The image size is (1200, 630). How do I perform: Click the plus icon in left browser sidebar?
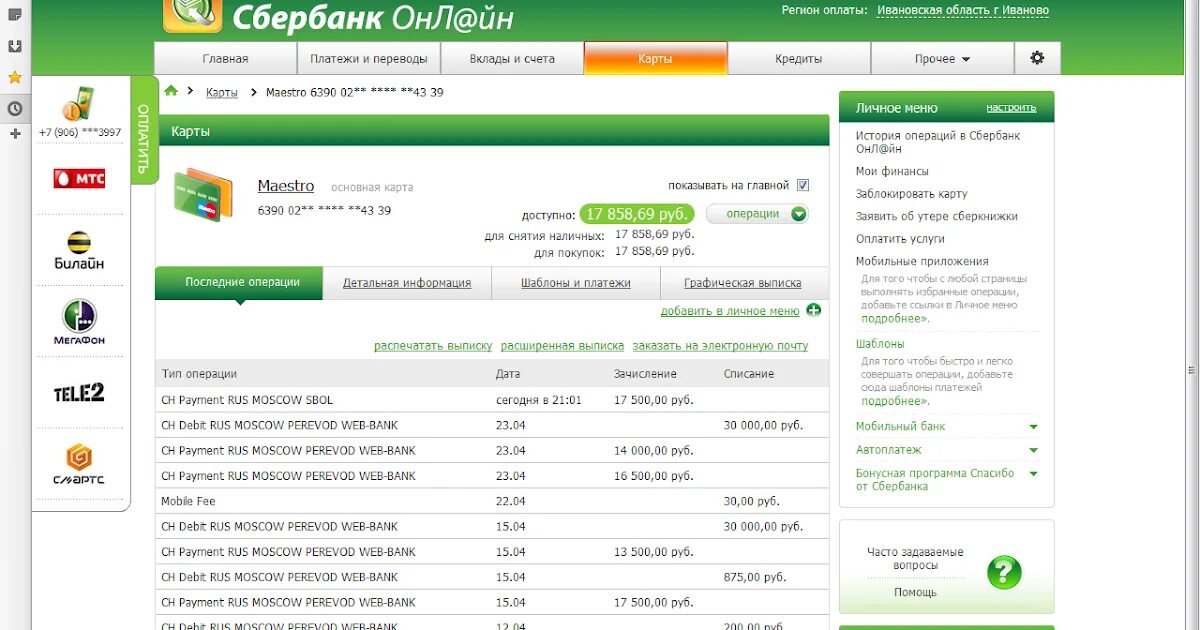[15, 133]
